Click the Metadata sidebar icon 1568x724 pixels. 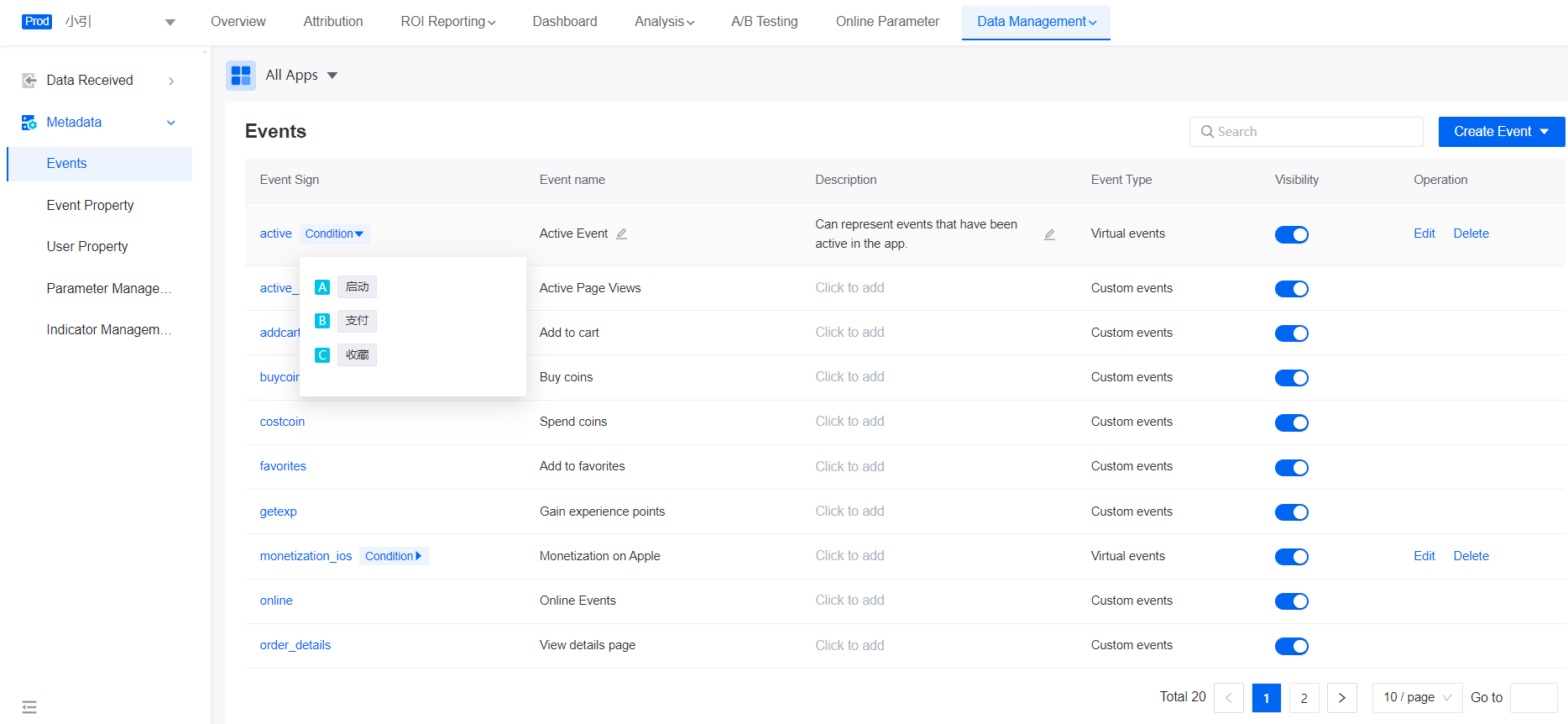29,123
